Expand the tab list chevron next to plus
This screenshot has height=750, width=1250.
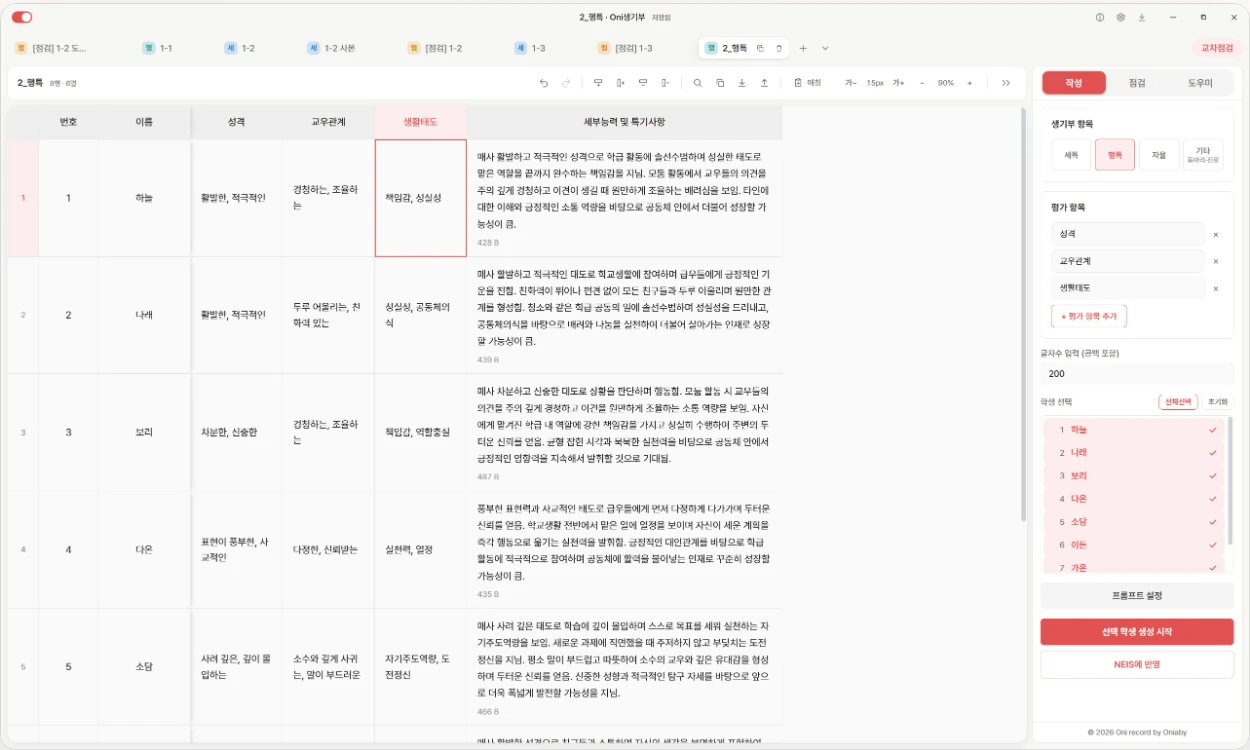point(825,48)
